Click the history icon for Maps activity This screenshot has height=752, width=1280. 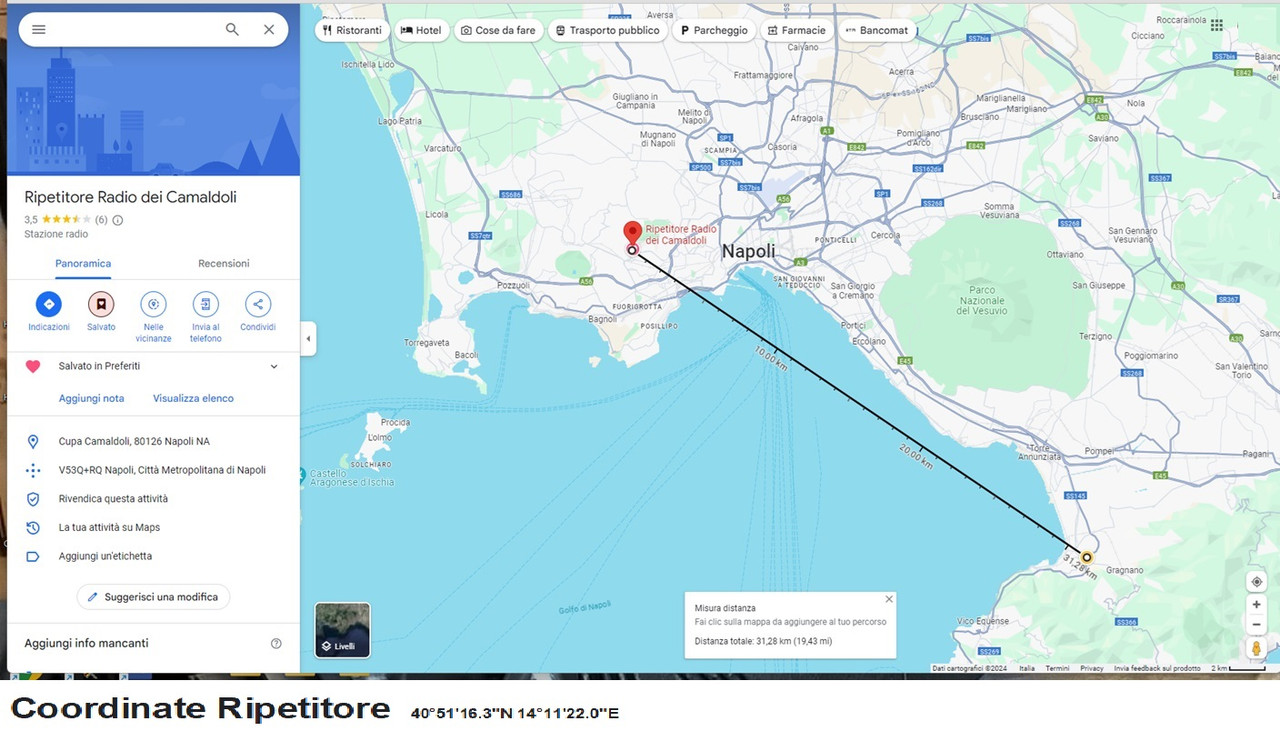pos(33,527)
